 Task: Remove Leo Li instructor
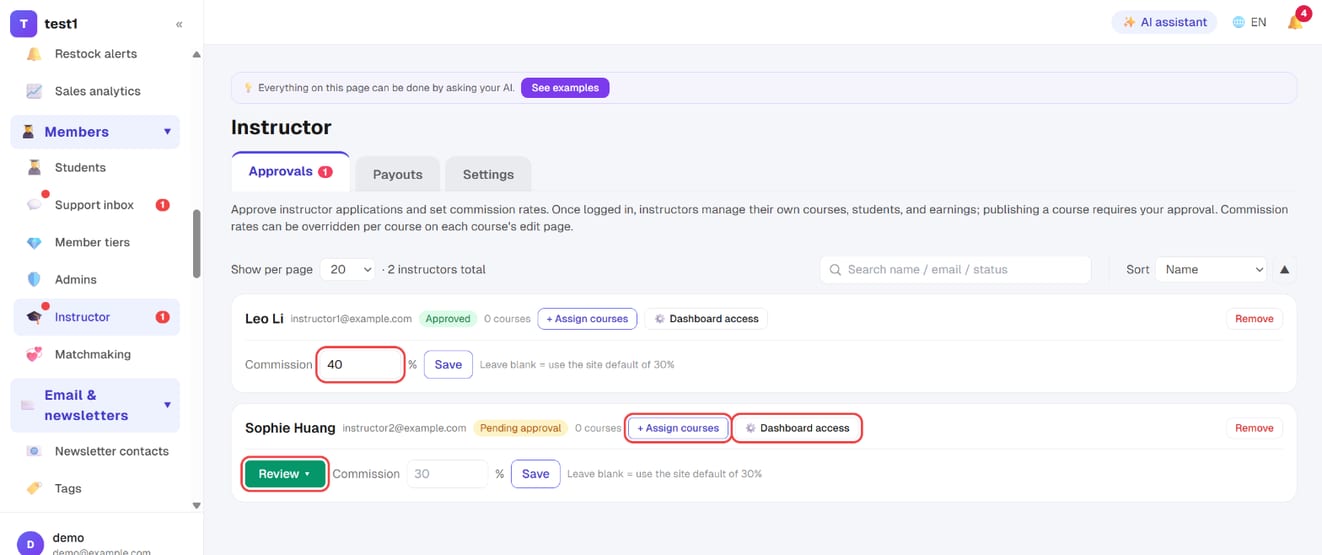coord(1254,319)
